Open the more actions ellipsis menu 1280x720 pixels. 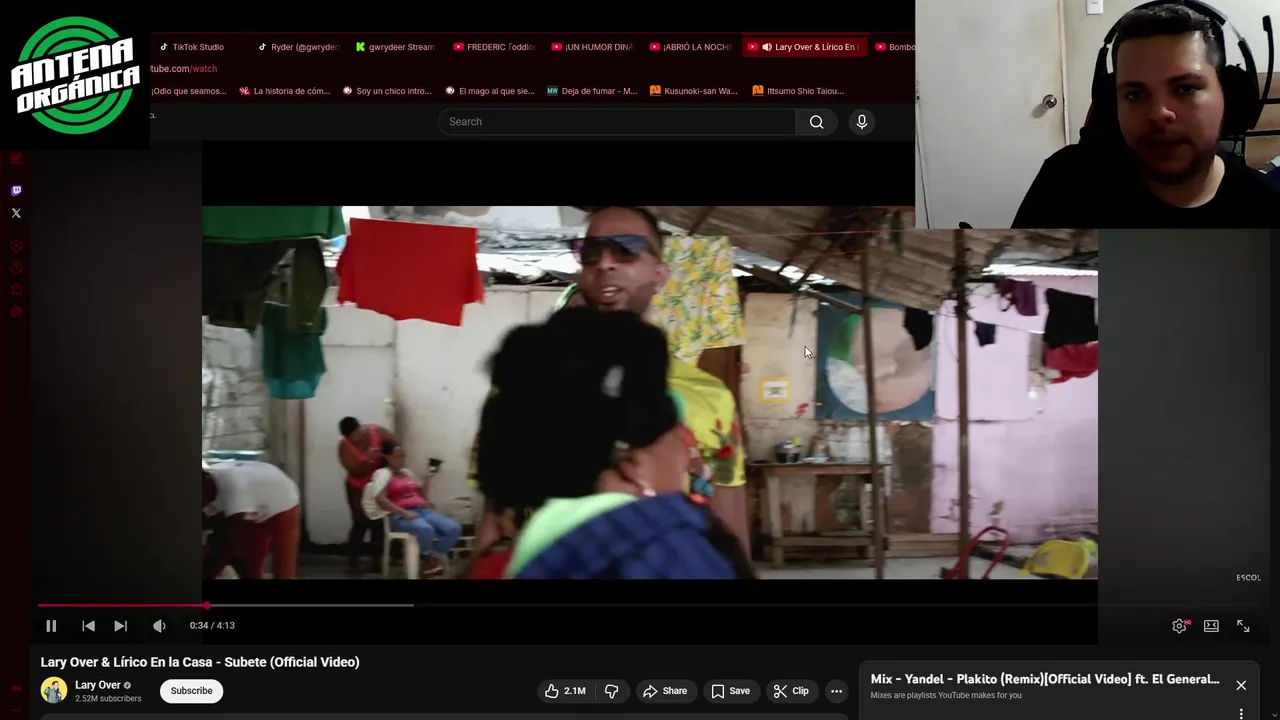click(x=836, y=691)
